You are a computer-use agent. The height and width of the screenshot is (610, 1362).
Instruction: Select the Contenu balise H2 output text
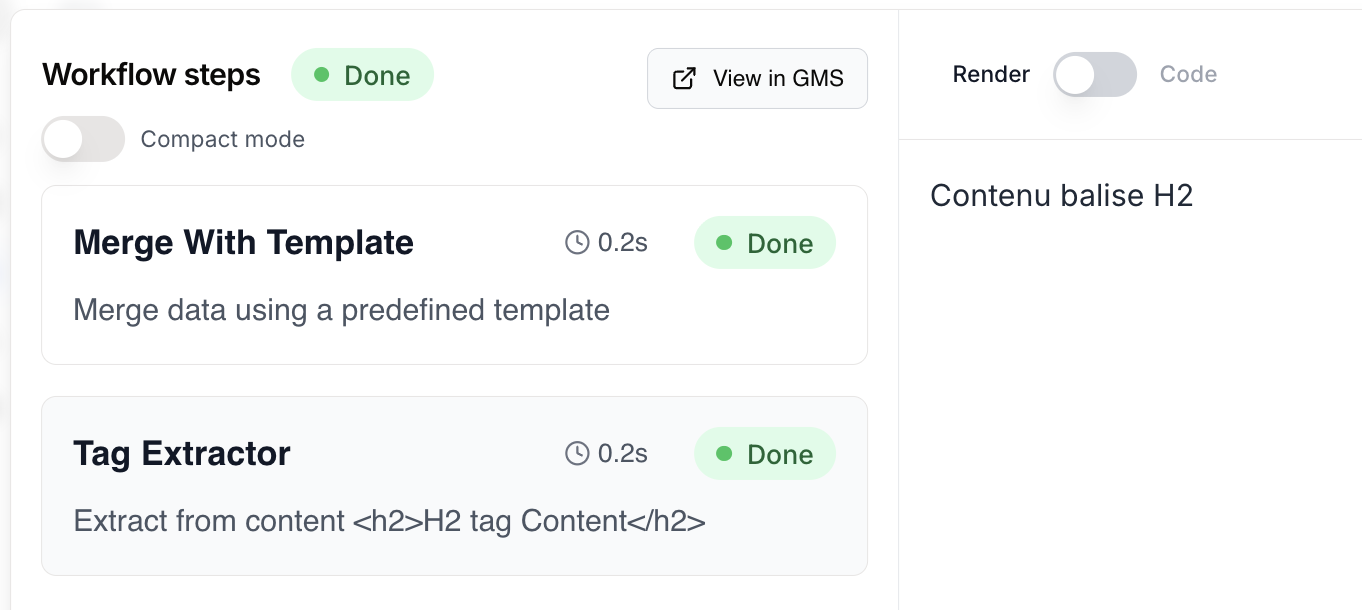1061,195
